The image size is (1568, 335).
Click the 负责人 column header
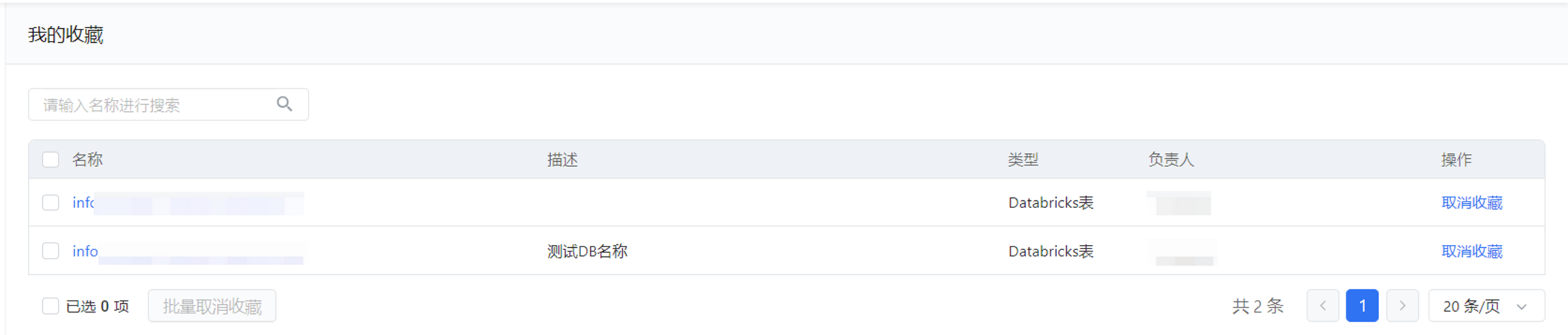[1170, 160]
